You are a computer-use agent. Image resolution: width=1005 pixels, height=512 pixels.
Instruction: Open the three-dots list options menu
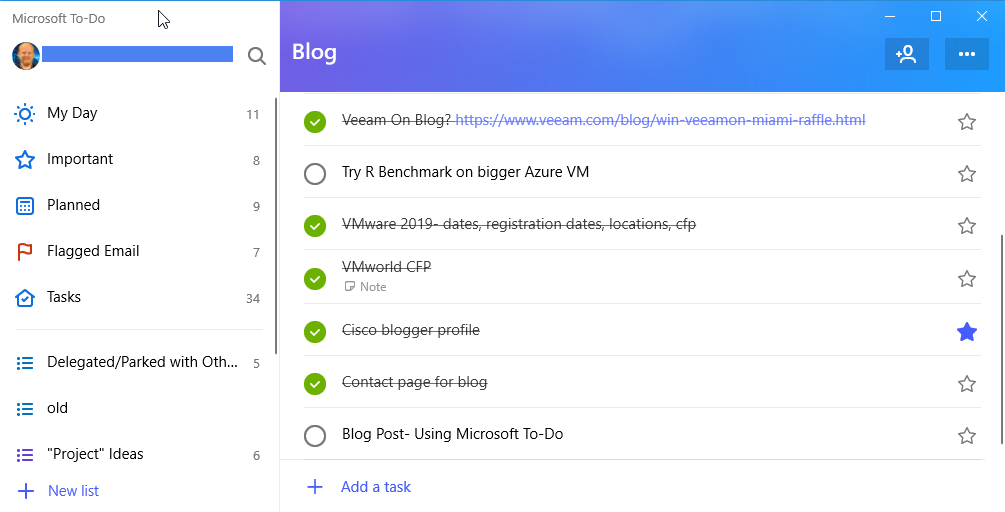tap(967, 54)
